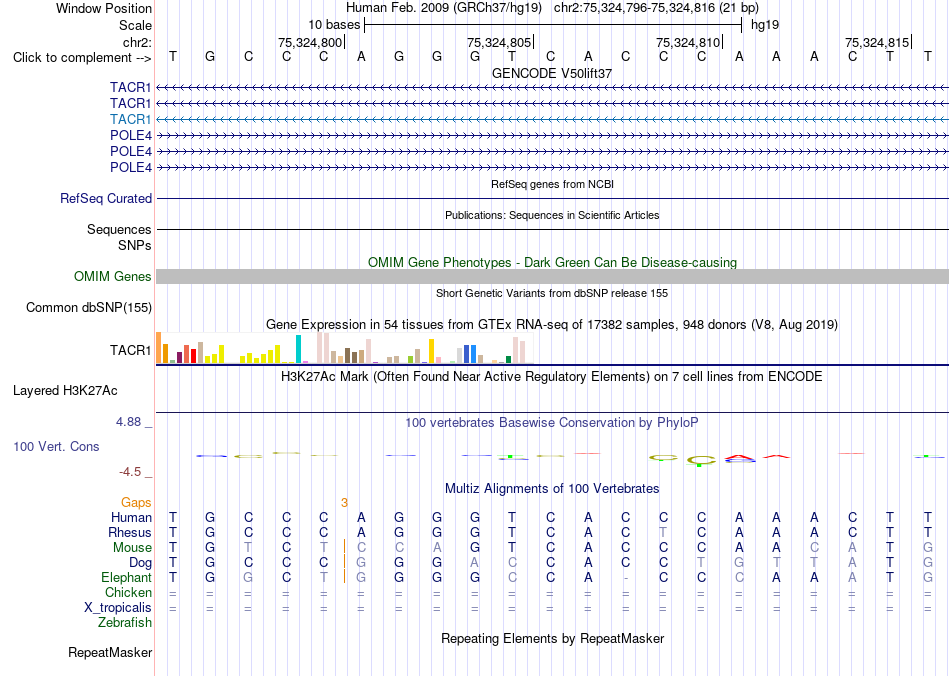Open the RefSeq Curated track label
950x676 pixels.
(x=106, y=199)
